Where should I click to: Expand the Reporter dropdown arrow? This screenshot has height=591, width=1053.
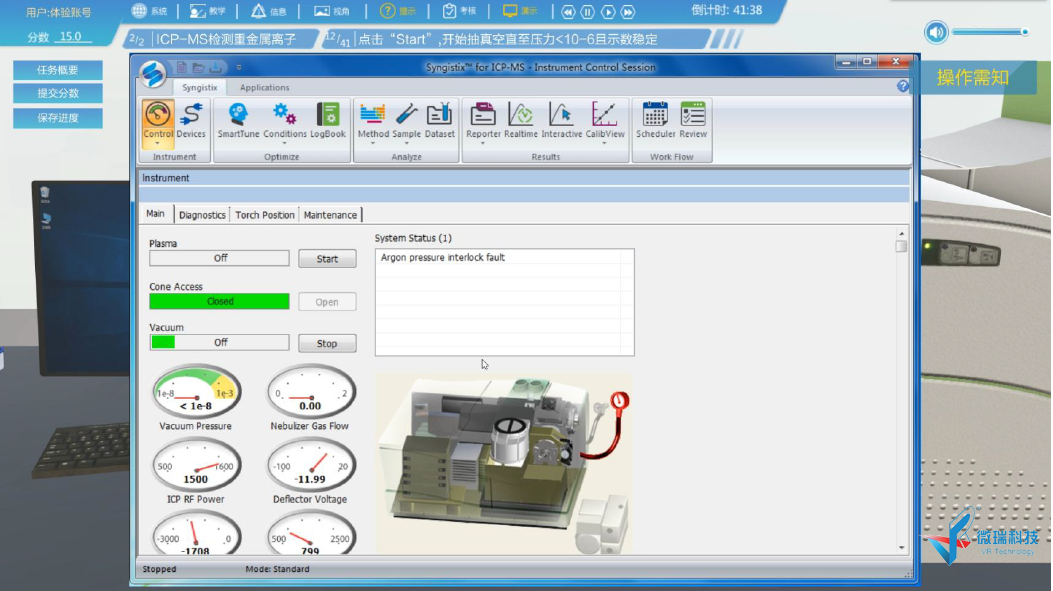tap(483, 143)
